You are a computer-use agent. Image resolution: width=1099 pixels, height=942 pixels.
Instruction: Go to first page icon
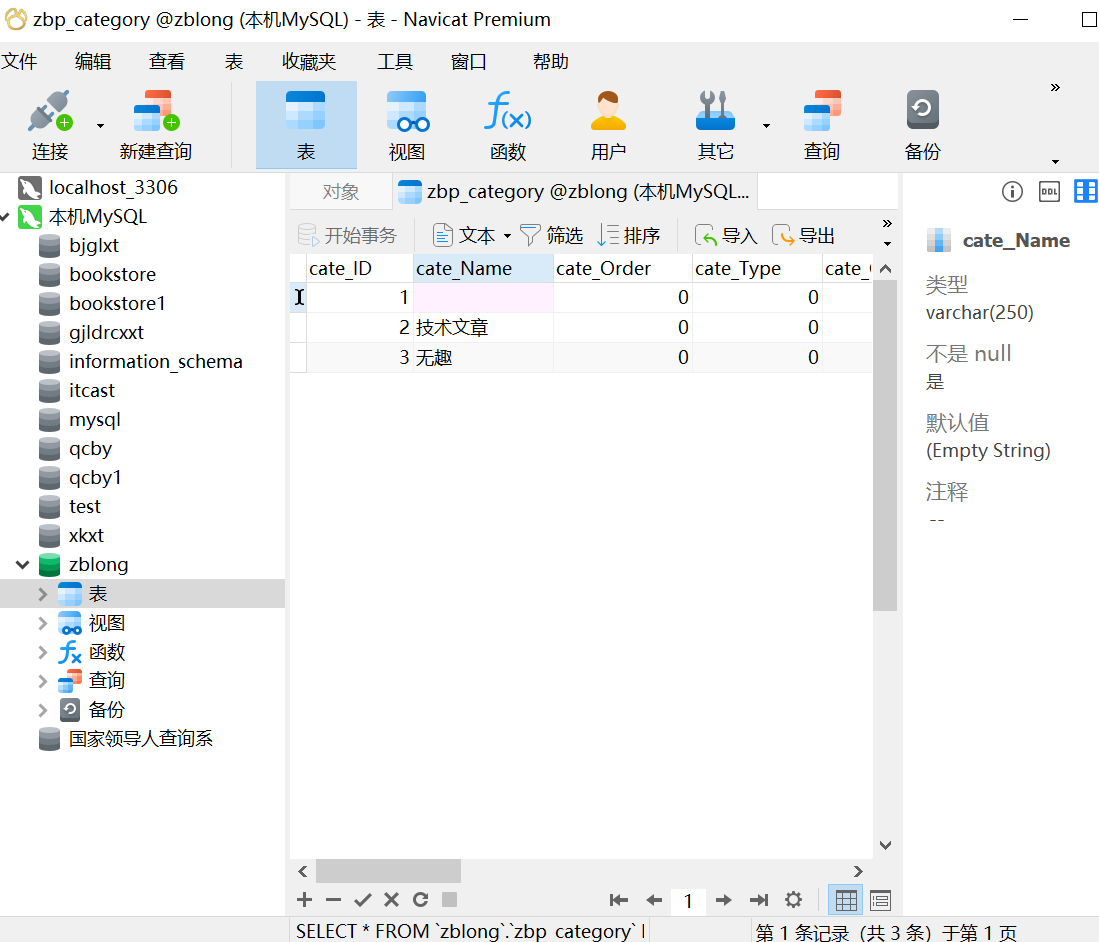coord(618,900)
